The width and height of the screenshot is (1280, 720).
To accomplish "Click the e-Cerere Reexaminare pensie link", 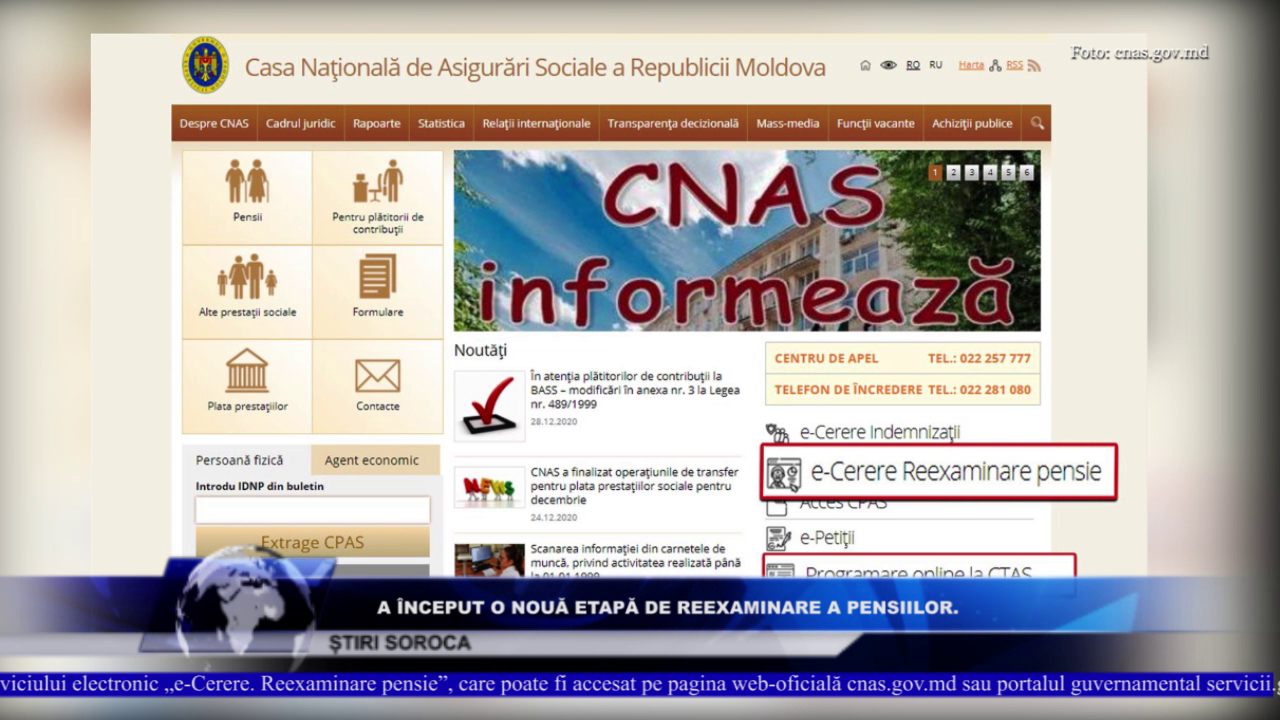I will (955, 471).
